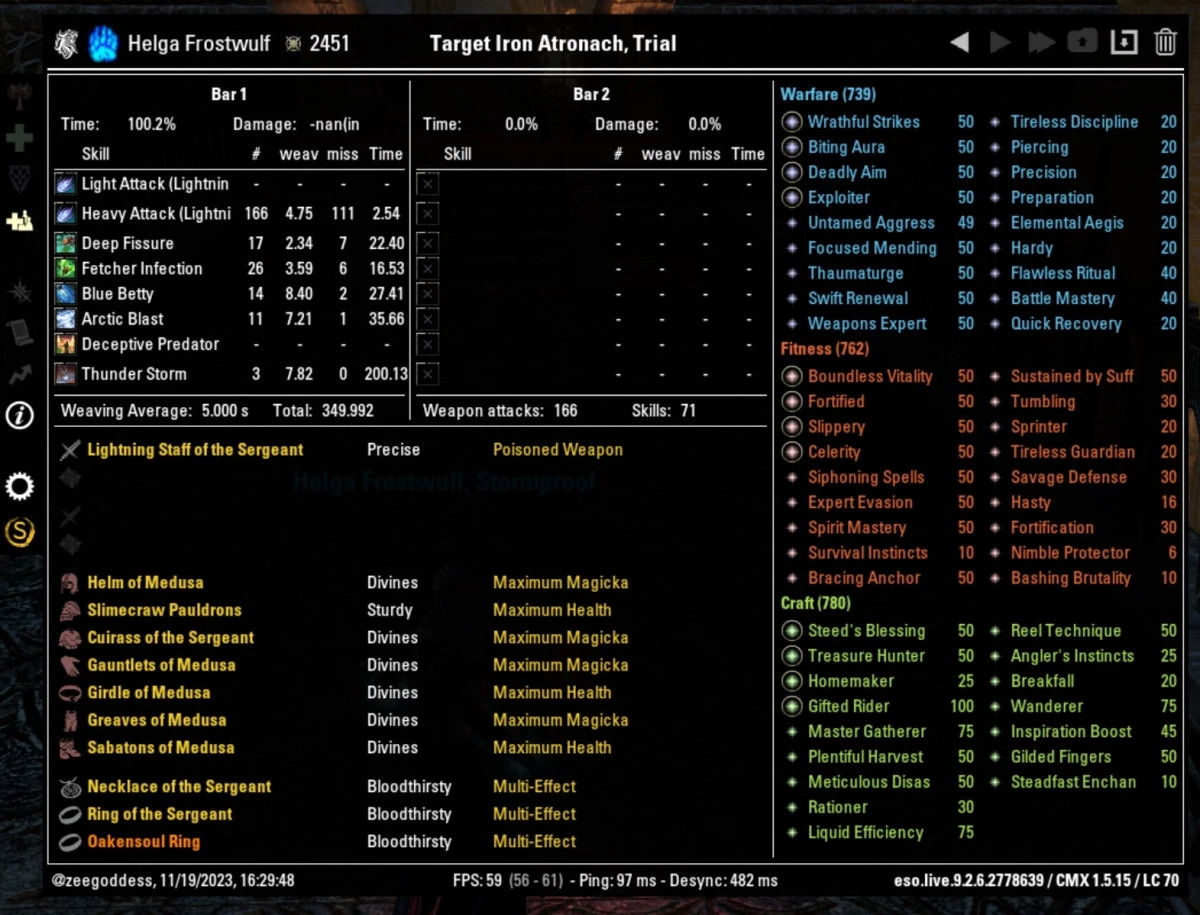Click the Lightning Staff of the Sergeant link
The image size is (1200, 915).
(x=194, y=450)
